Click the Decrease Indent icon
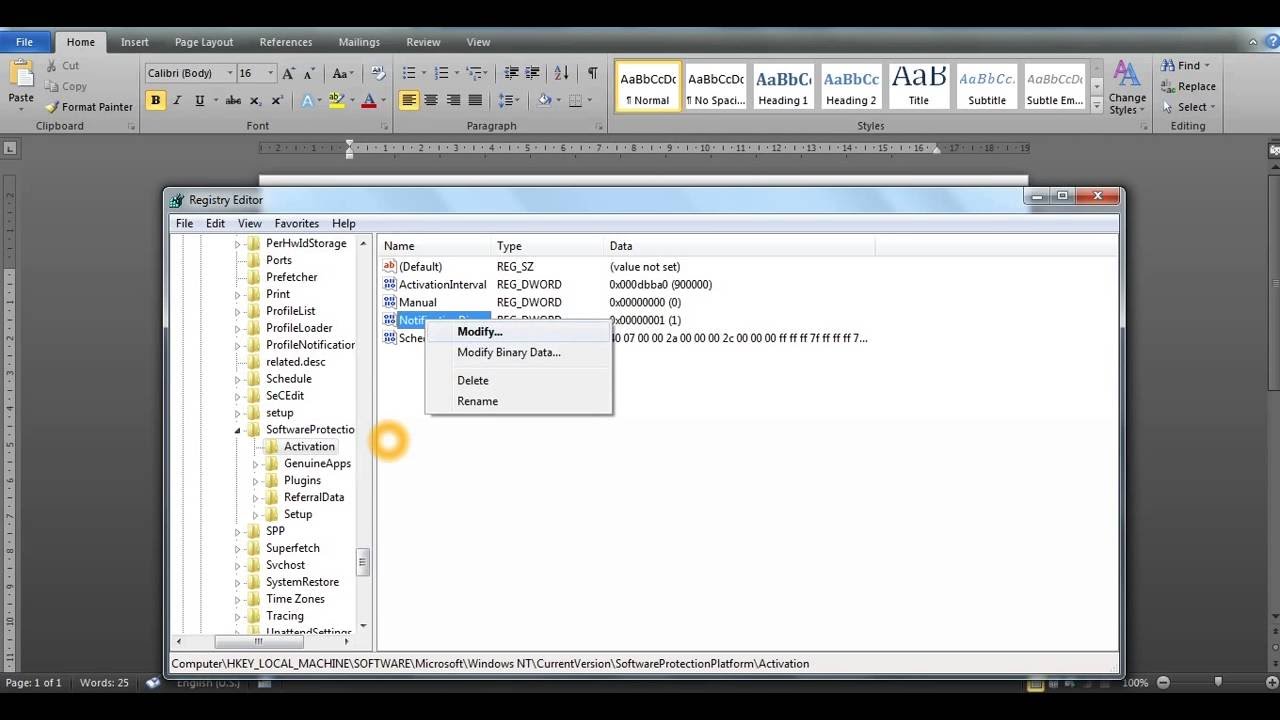1280x720 pixels. point(512,73)
